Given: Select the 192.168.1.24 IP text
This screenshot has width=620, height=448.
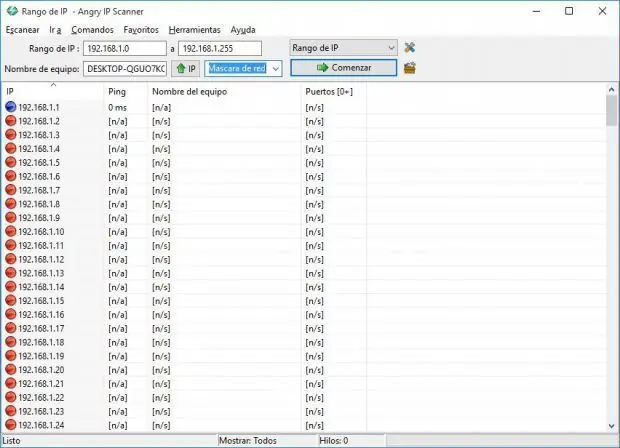Looking at the screenshot, I should (41, 425).
